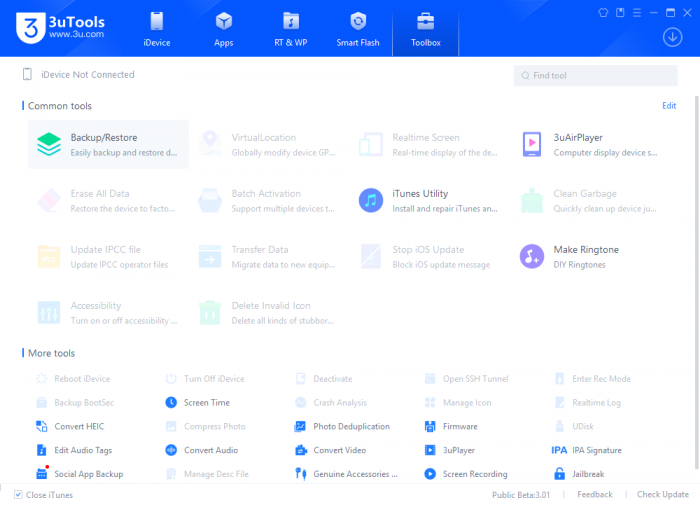
Task: Click the Turn Off iDevice label
Action: pyautogui.click(x=214, y=379)
